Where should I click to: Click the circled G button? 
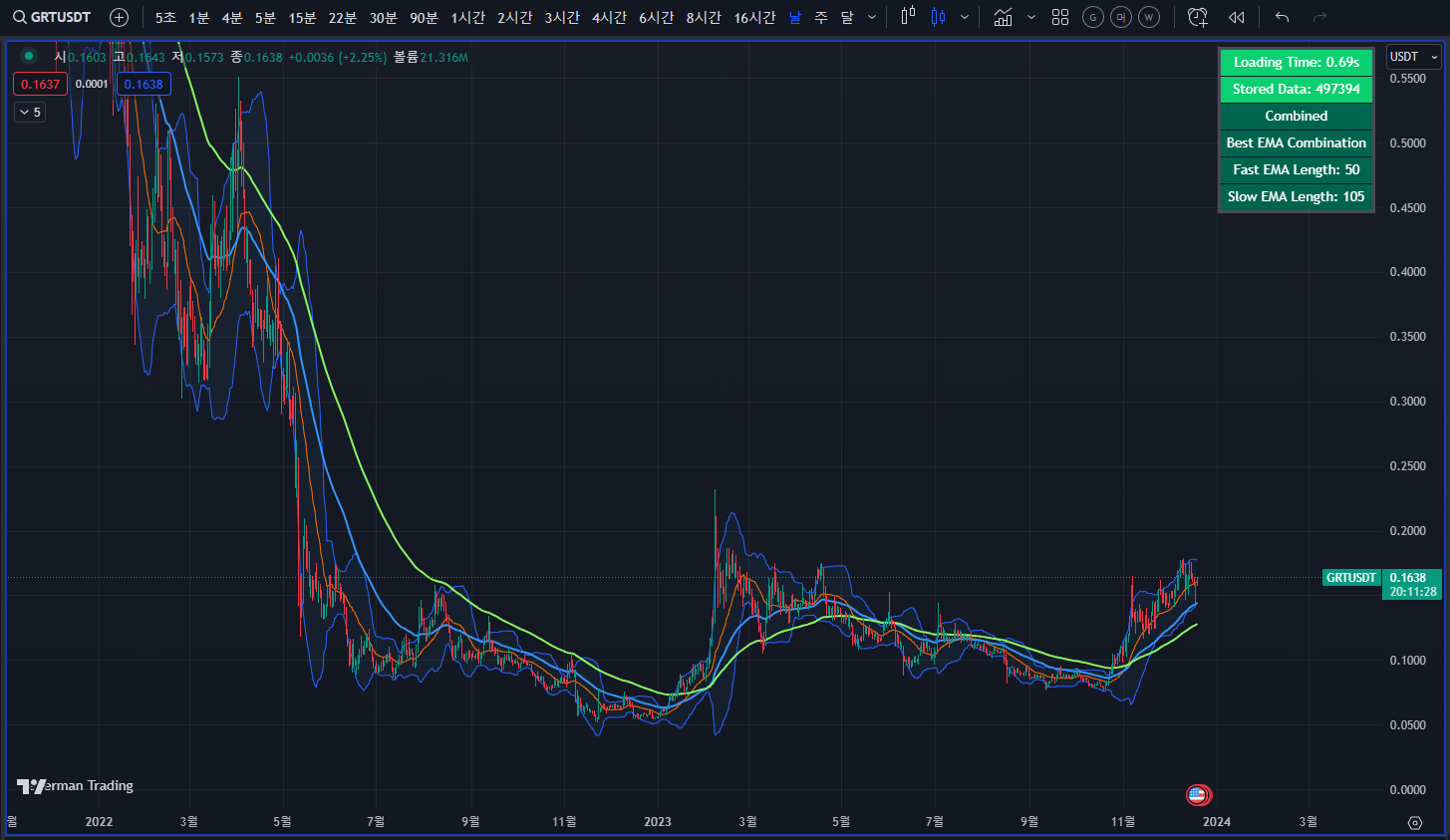1093,17
